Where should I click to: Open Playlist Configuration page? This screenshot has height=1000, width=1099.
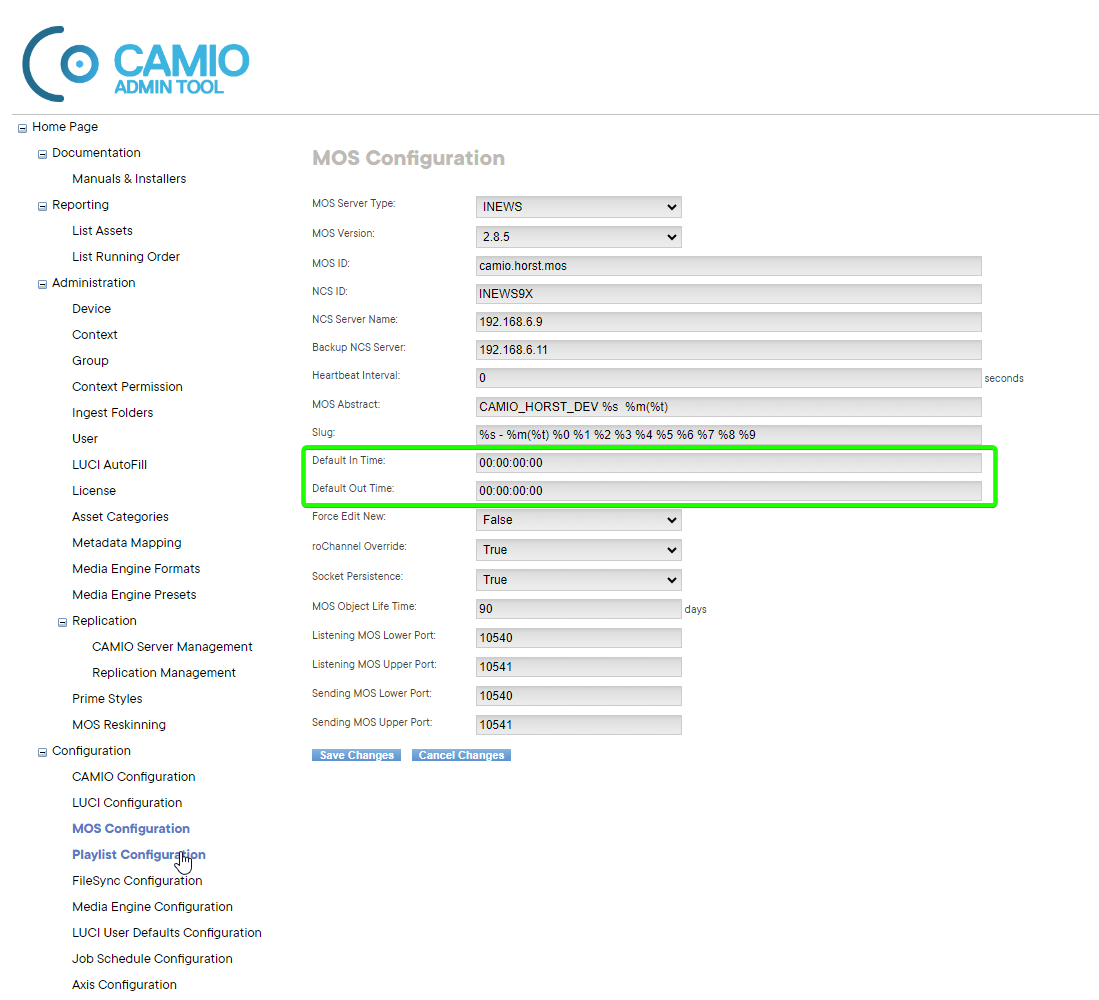(139, 854)
